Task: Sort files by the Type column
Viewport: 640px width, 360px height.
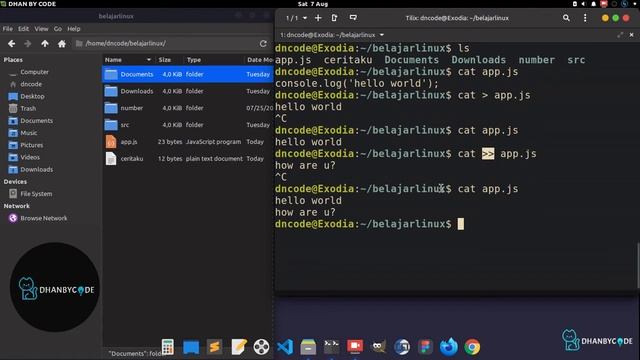Action: [x=213, y=60]
